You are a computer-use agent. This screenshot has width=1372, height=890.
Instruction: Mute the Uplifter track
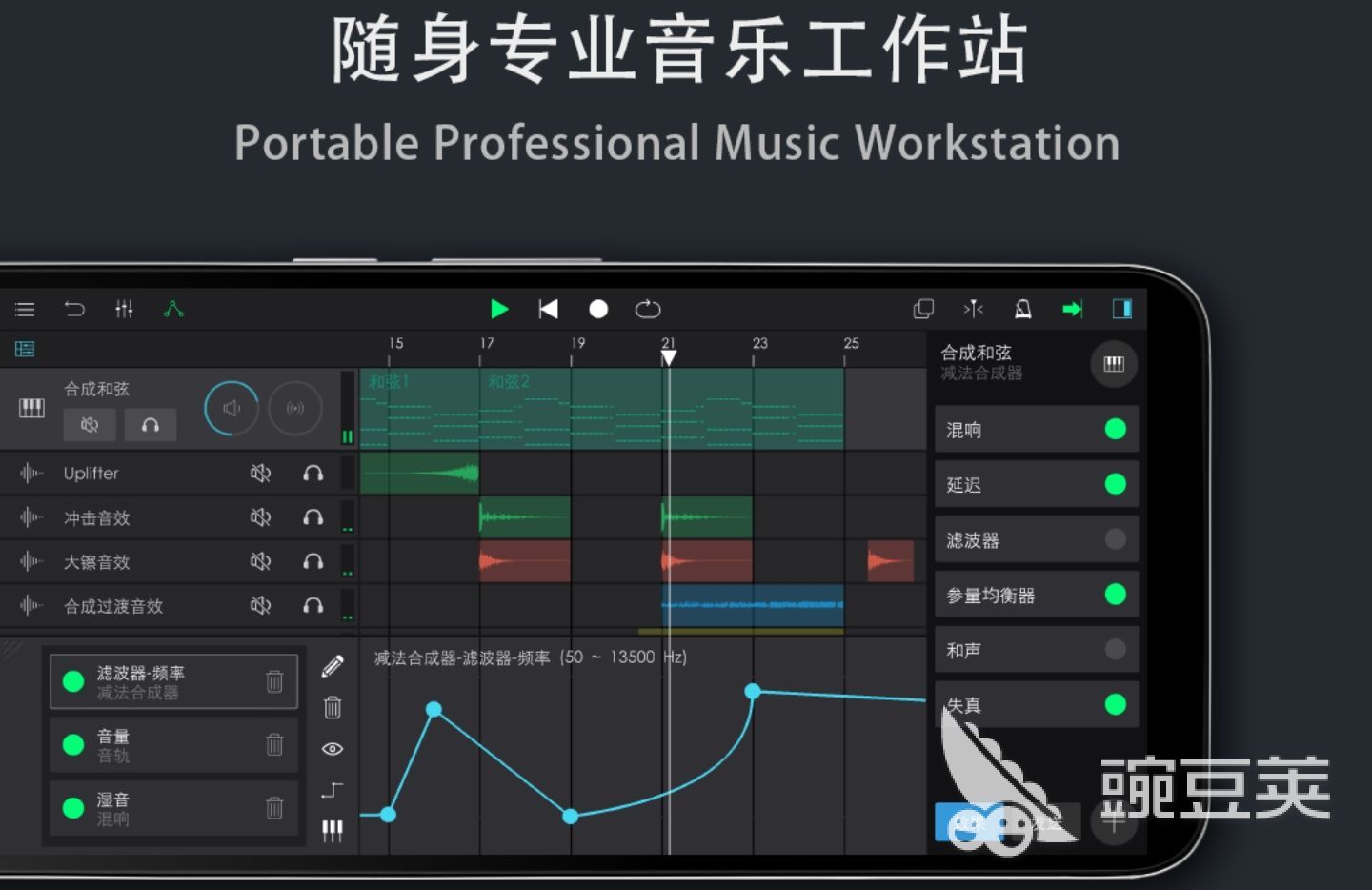(x=261, y=473)
